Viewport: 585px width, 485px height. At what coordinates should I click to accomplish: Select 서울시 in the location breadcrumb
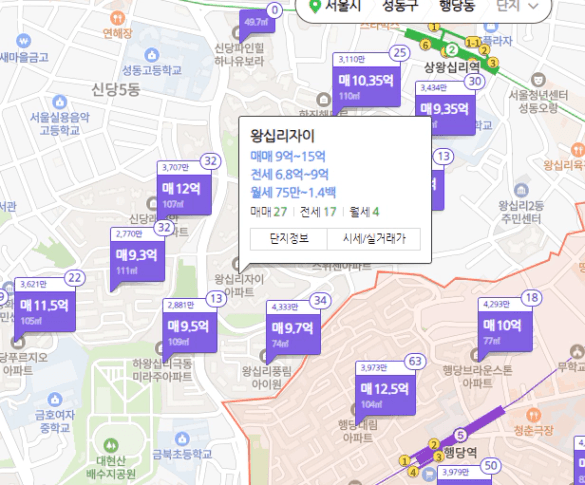coord(343,5)
